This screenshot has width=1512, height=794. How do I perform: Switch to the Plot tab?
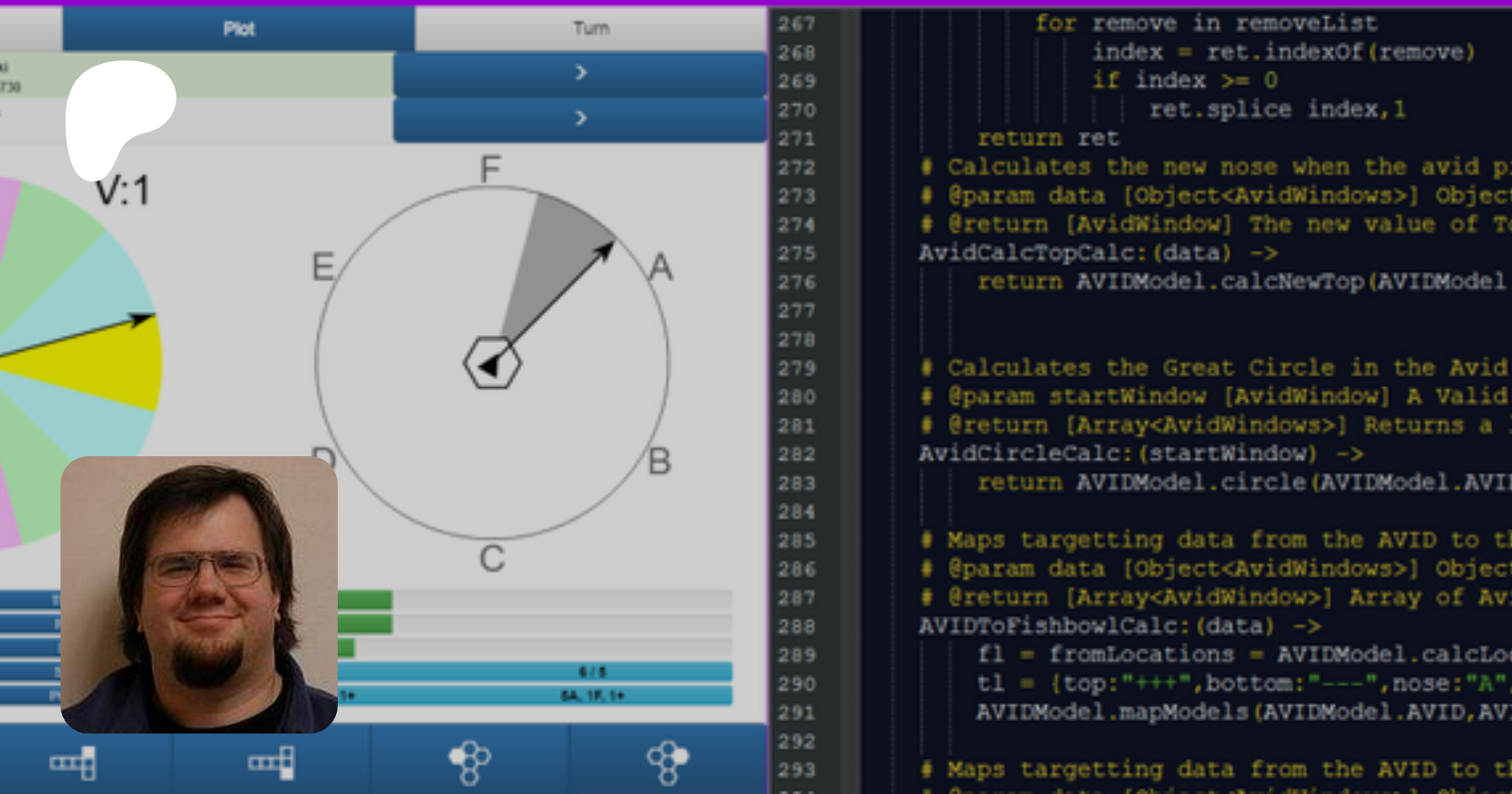point(239,29)
